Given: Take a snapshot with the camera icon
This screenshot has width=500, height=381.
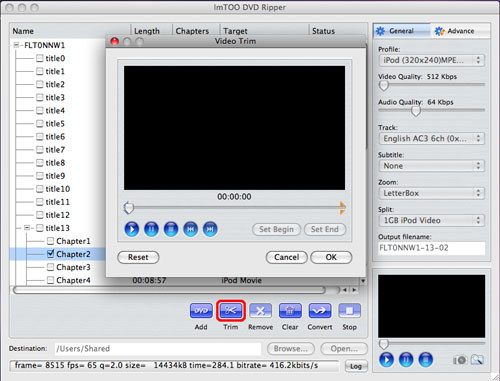Looking at the screenshot, I should (460, 360).
